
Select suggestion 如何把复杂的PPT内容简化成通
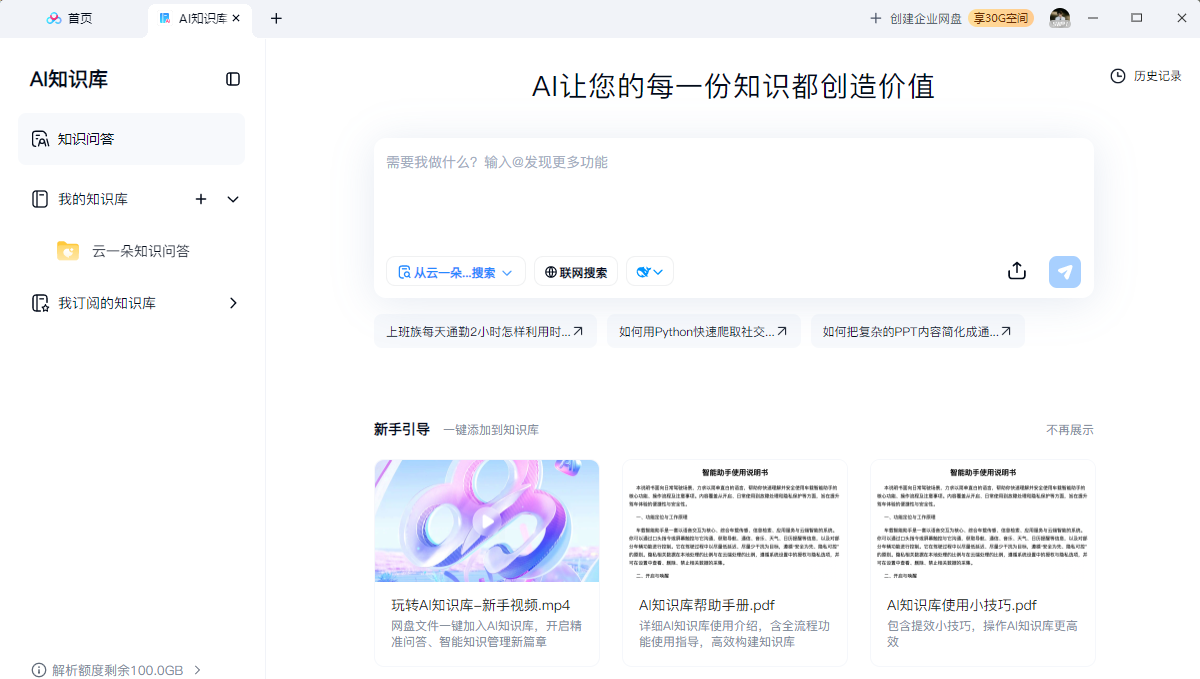click(x=917, y=331)
